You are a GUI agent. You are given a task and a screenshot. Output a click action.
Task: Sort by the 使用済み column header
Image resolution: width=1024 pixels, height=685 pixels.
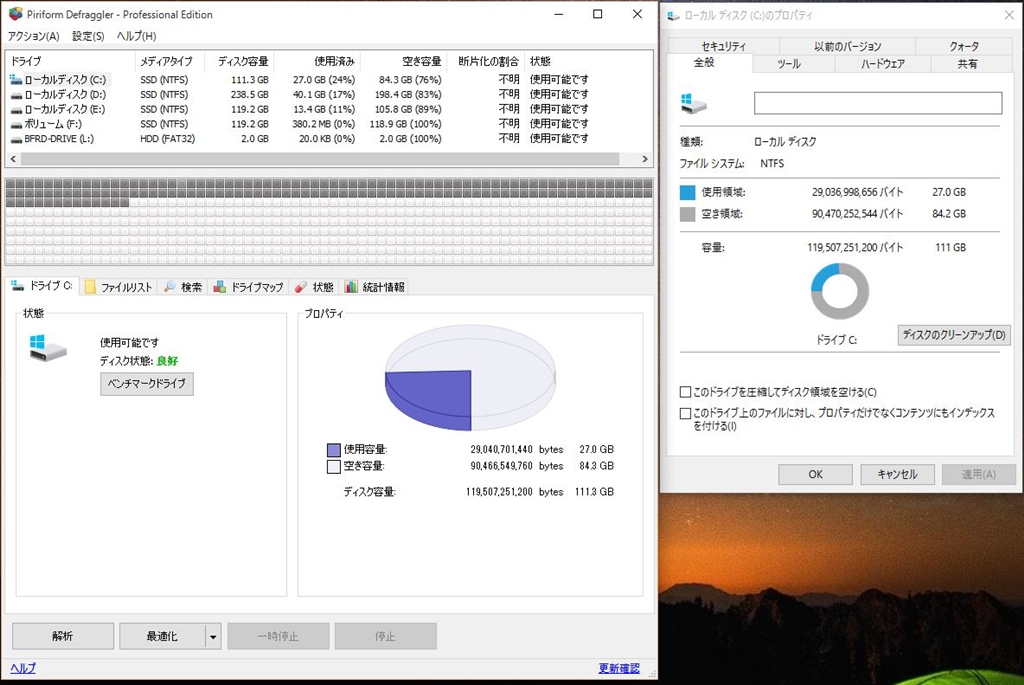pos(317,61)
